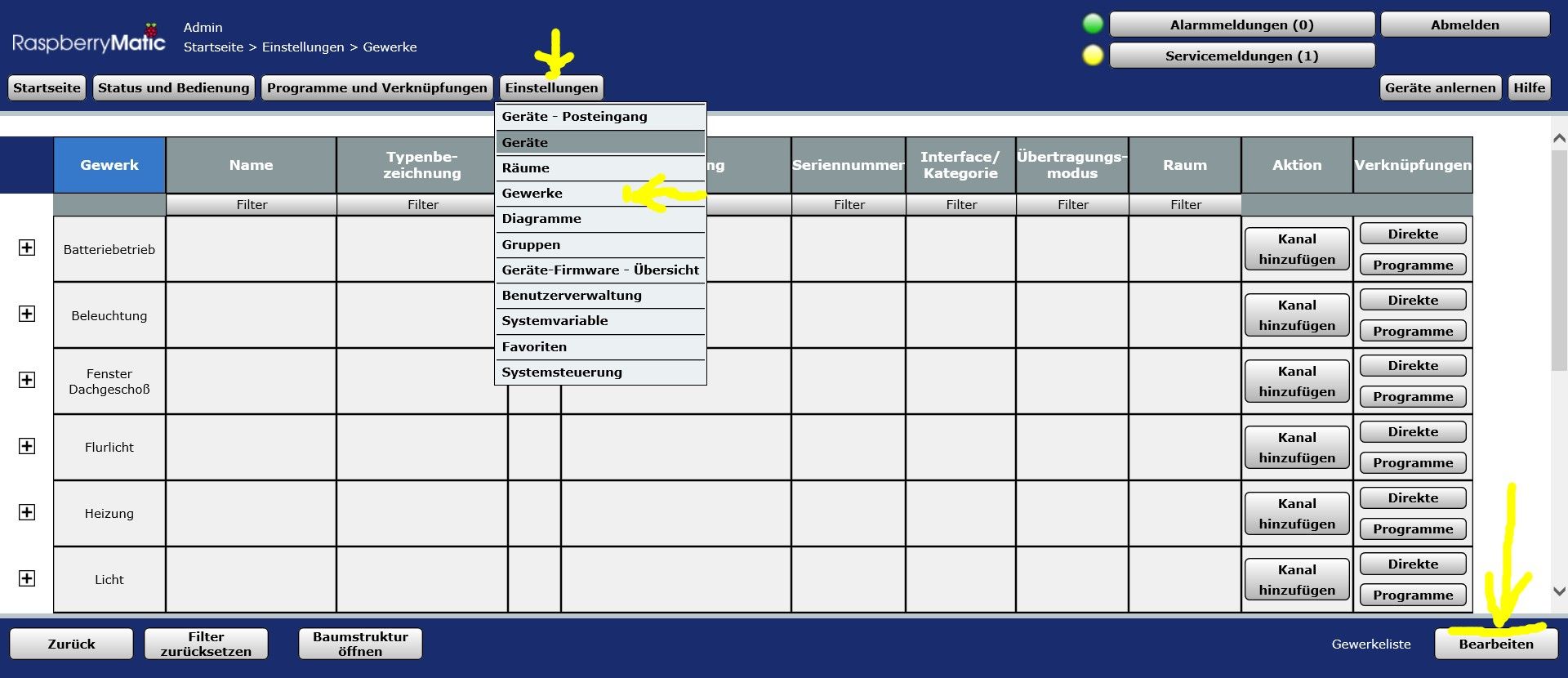The width and height of the screenshot is (1568, 678).
Task: Click the Name column filter field
Action: (x=252, y=205)
